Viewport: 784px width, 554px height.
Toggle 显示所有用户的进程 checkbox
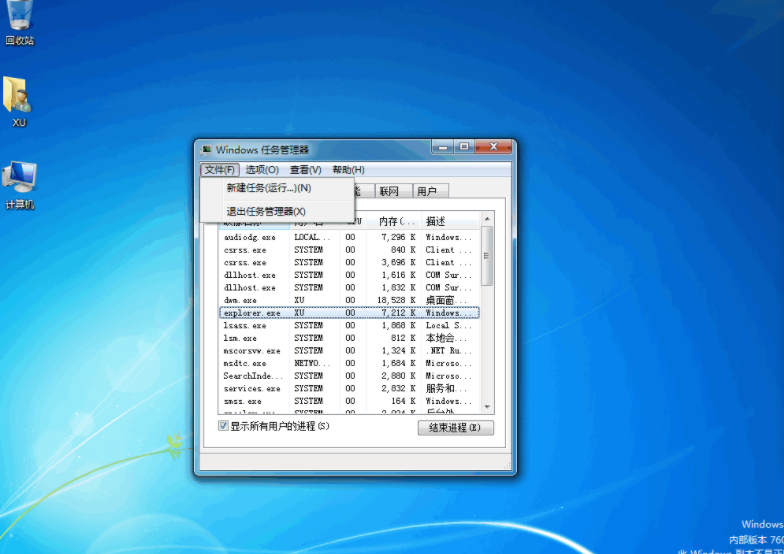point(224,426)
